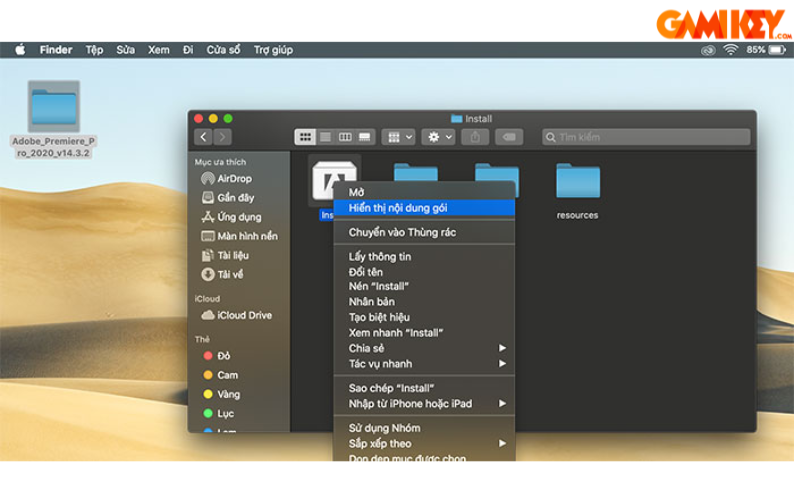
Task: Open the Cửa sổ menu
Action: click(223, 50)
